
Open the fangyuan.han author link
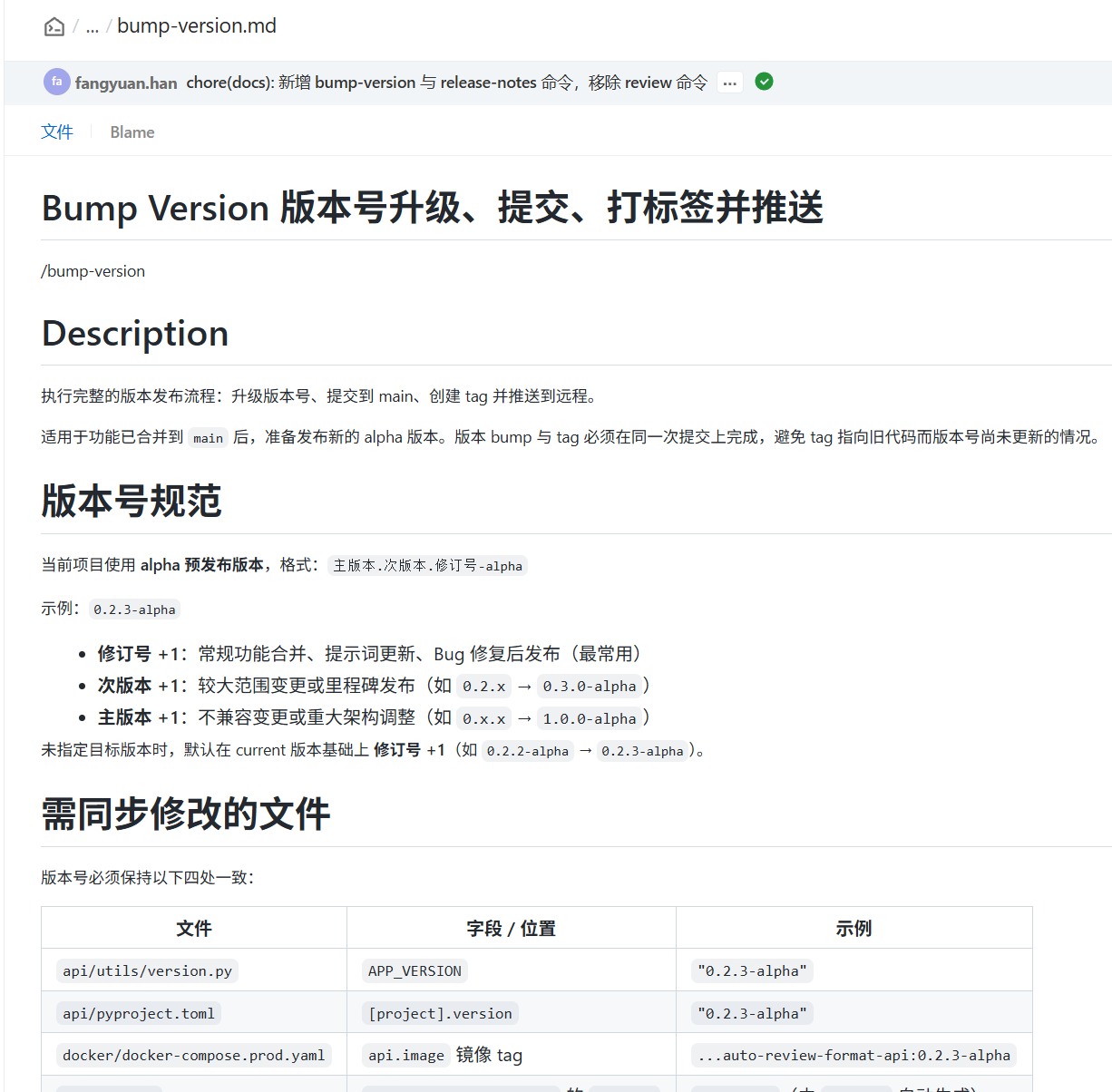[x=126, y=83]
